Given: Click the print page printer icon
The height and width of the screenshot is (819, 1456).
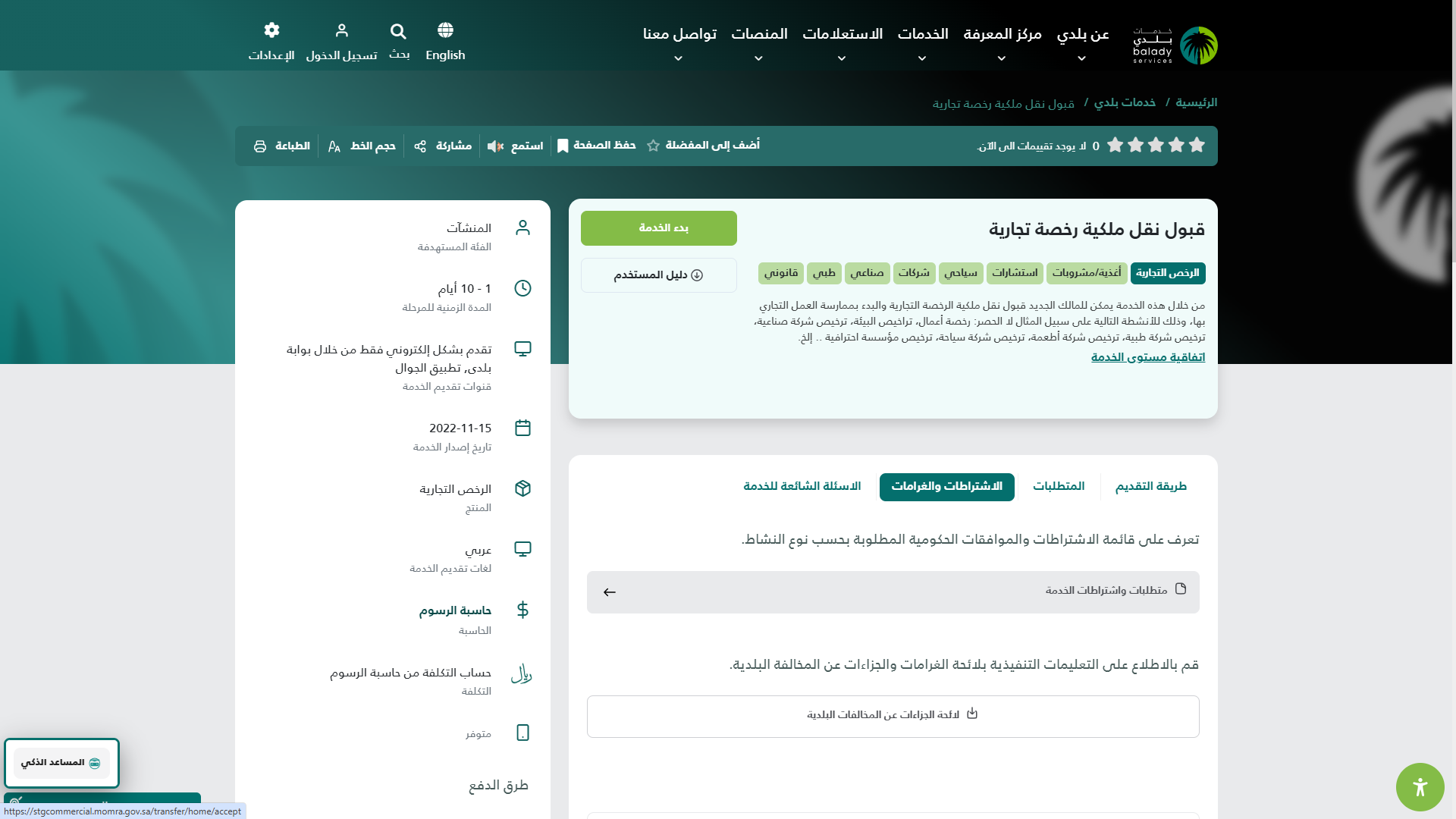Looking at the screenshot, I should [260, 146].
